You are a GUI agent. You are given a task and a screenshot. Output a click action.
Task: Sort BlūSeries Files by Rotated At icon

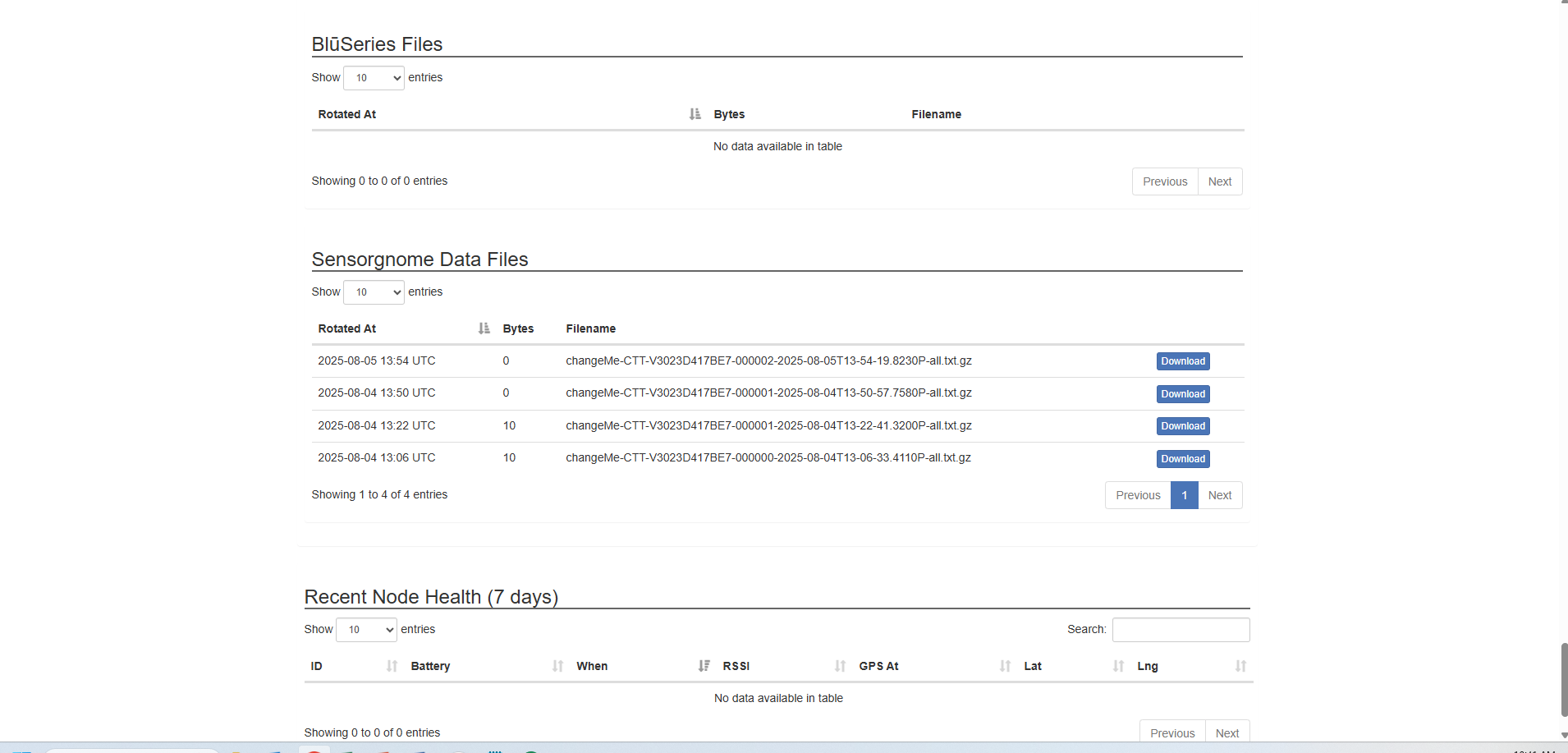695,114
